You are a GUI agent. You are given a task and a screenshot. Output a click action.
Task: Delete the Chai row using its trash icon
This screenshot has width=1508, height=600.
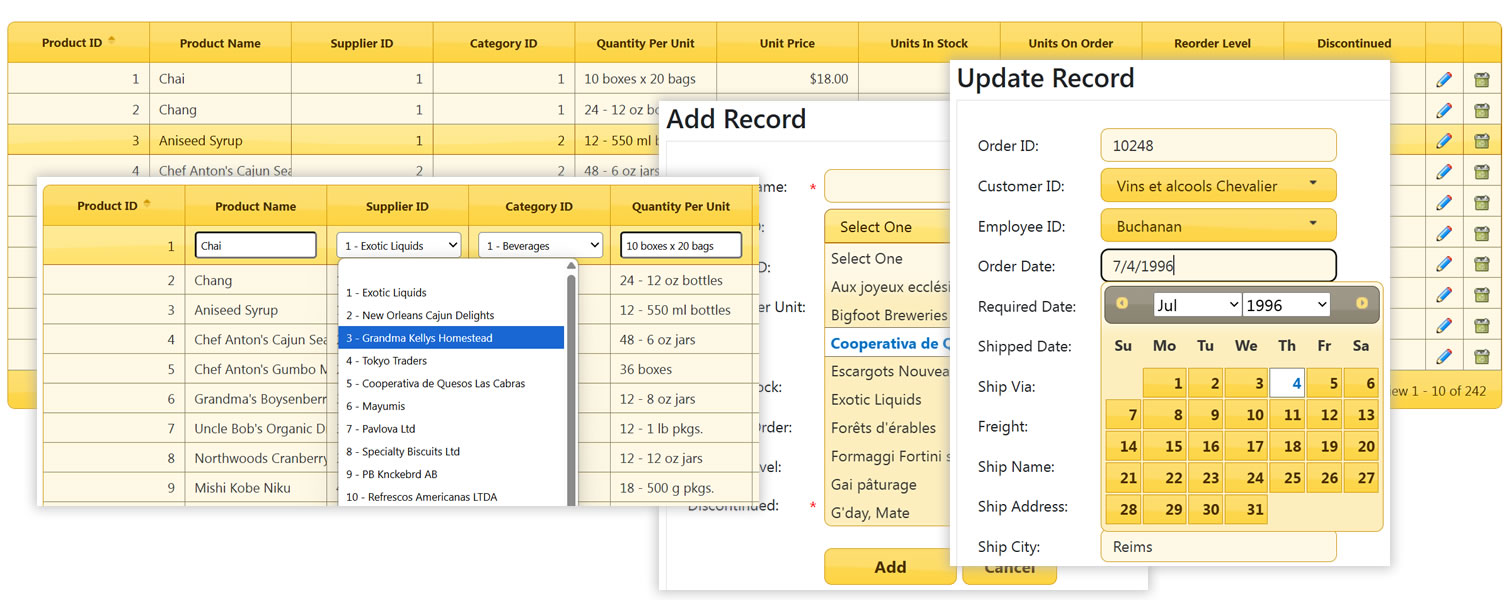pos(1481,79)
